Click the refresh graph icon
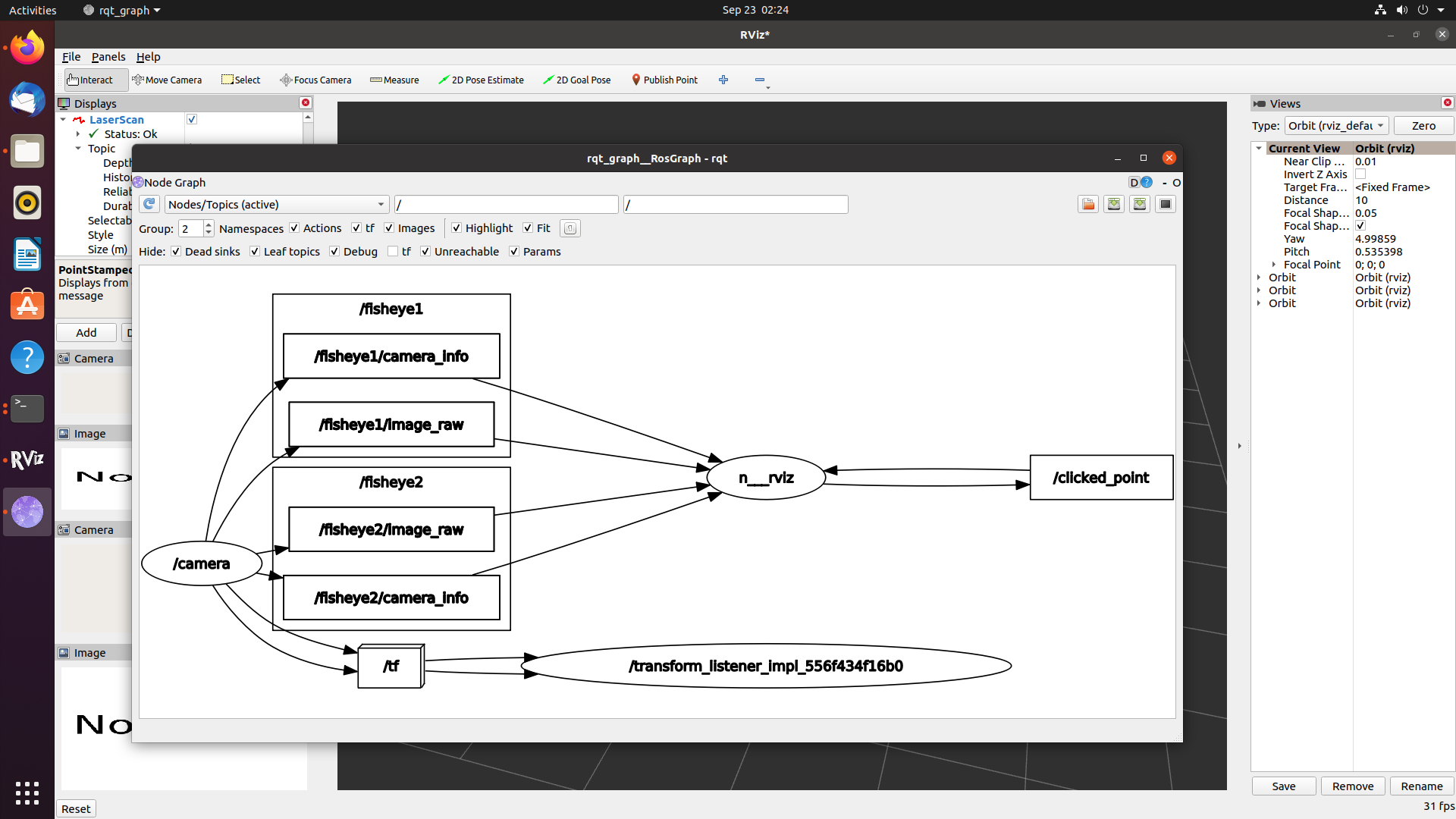Viewport: 1456px width, 819px height. pos(149,204)
